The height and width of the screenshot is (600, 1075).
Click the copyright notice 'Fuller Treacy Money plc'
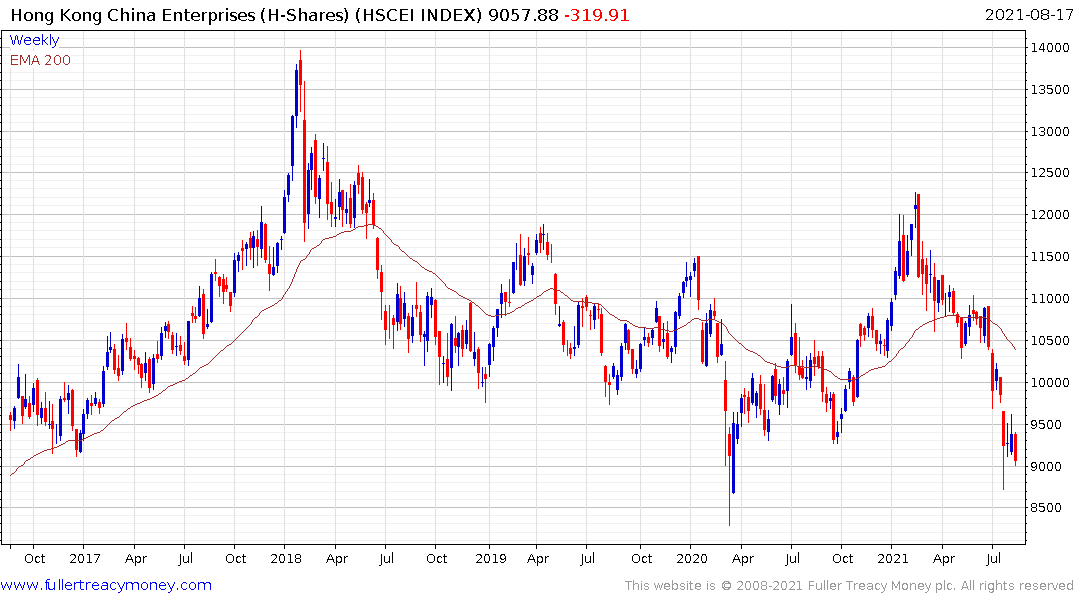[x=882, y=586]
